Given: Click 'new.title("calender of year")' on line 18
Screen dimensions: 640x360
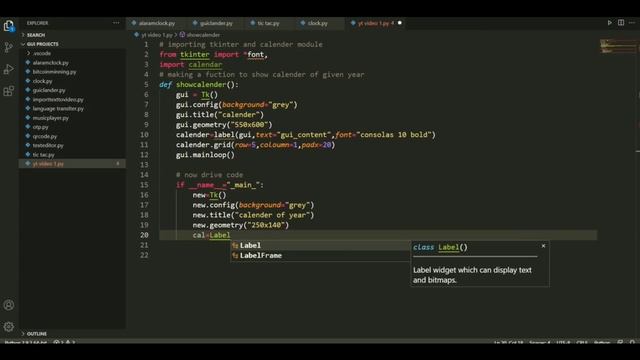Looking at the screenshot, I should (x=253, y=215).
